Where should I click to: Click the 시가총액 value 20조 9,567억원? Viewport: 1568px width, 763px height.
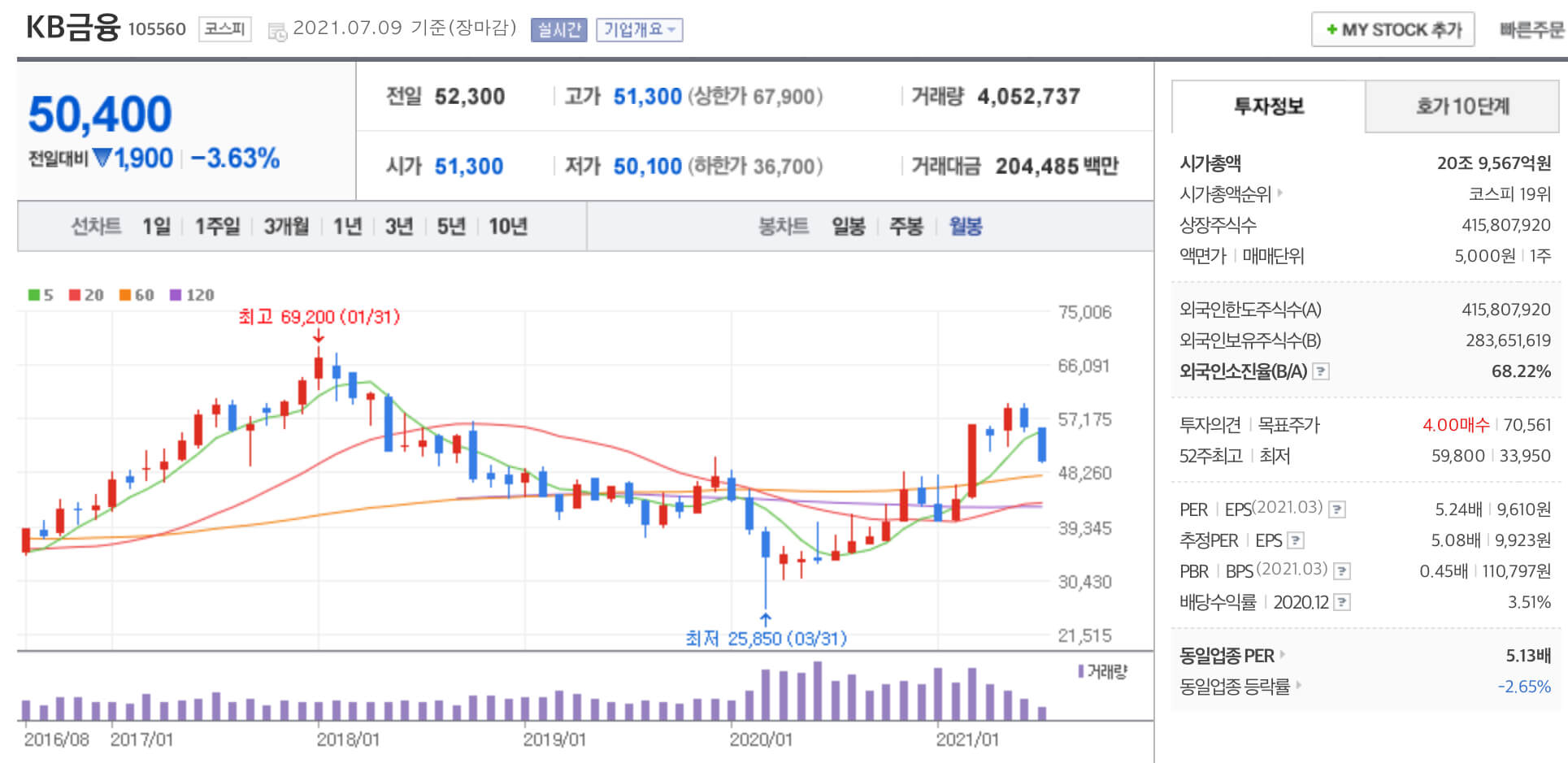(1493, 163)
